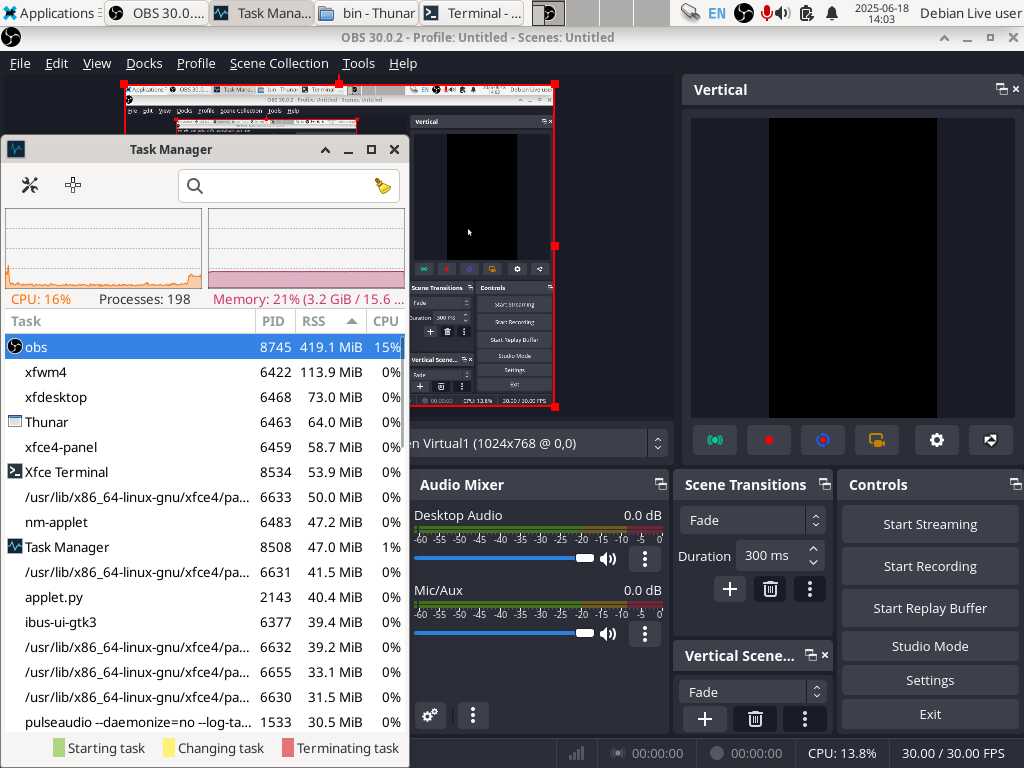The width and height of the screenshot is (1024, 768).
Task: Open the View menu in OBS
Action: tap(97, 63)
